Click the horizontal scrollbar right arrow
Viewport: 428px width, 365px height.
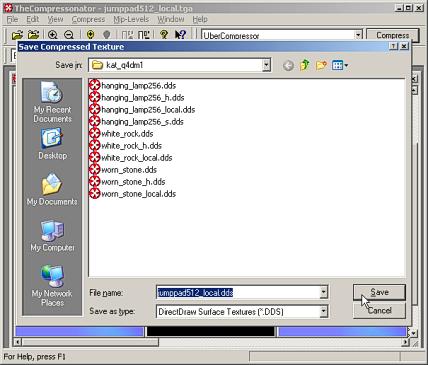tap(405, 342)
